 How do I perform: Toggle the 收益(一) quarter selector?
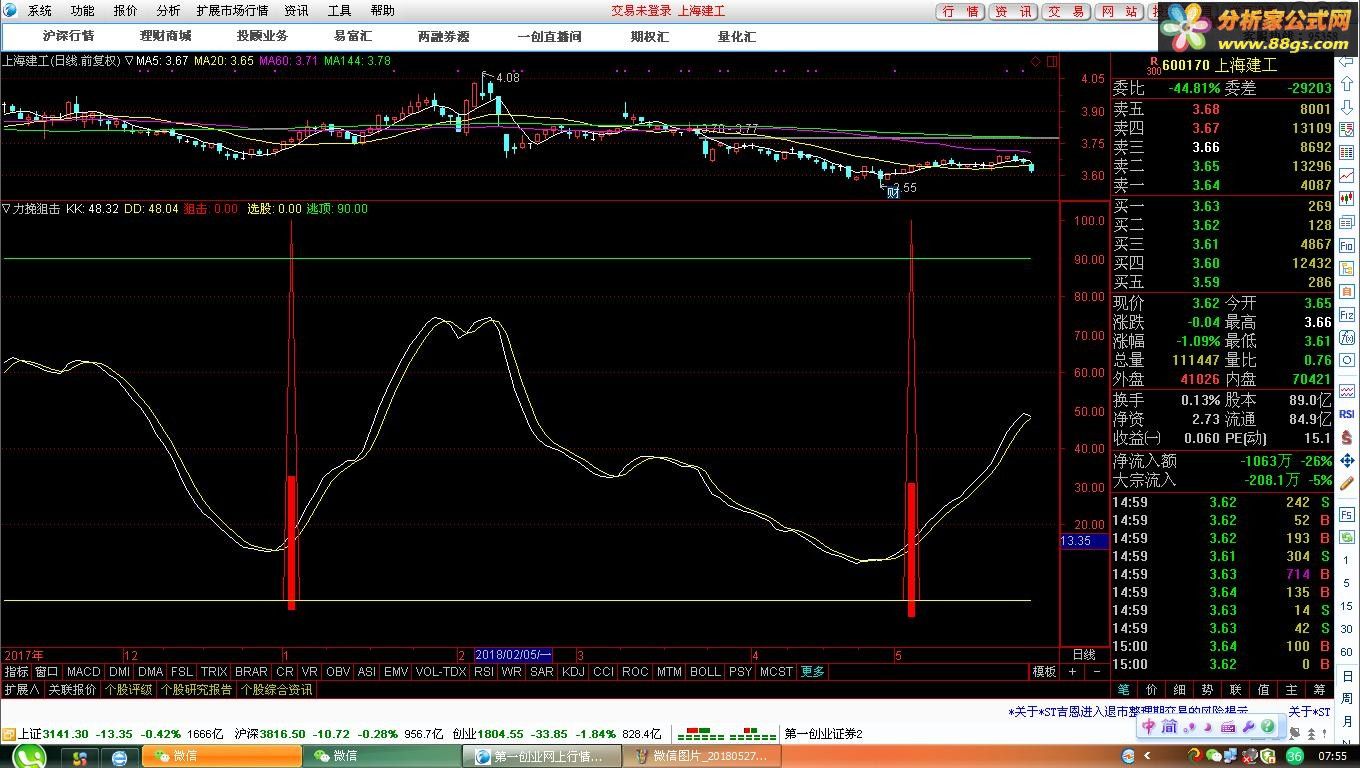click(x=1137, y=438)
